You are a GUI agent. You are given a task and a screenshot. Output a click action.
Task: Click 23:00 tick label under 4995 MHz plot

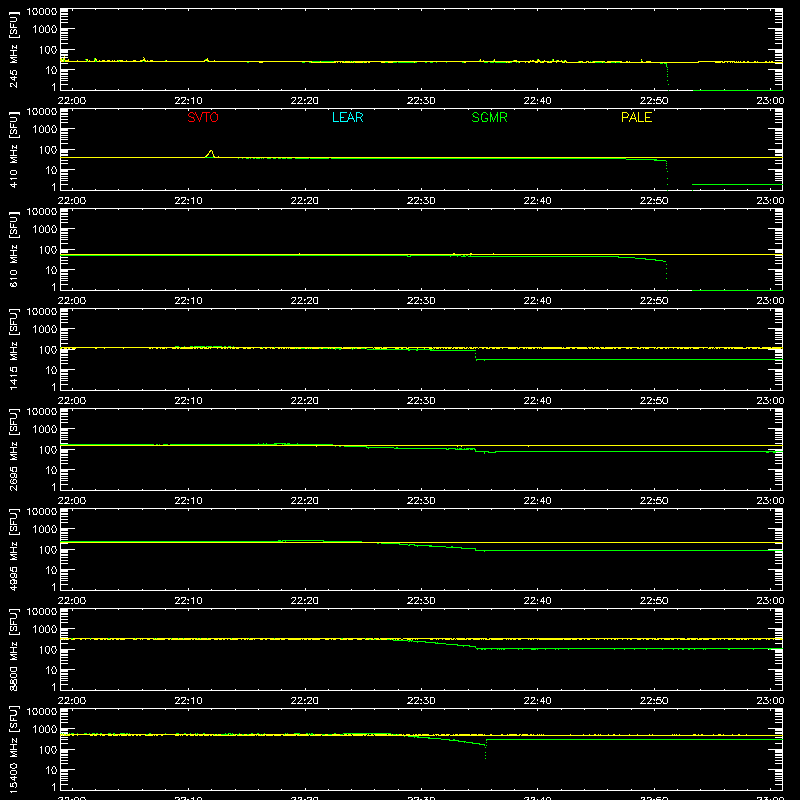pos(770,601)
